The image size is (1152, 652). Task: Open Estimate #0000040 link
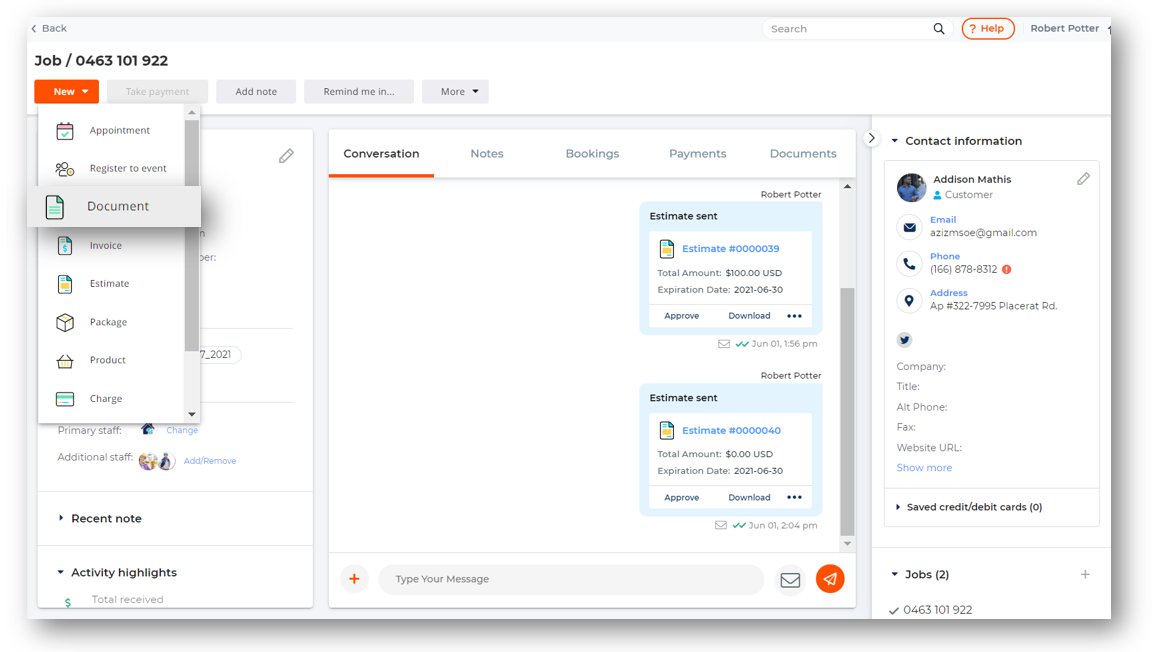coord(731,431)
